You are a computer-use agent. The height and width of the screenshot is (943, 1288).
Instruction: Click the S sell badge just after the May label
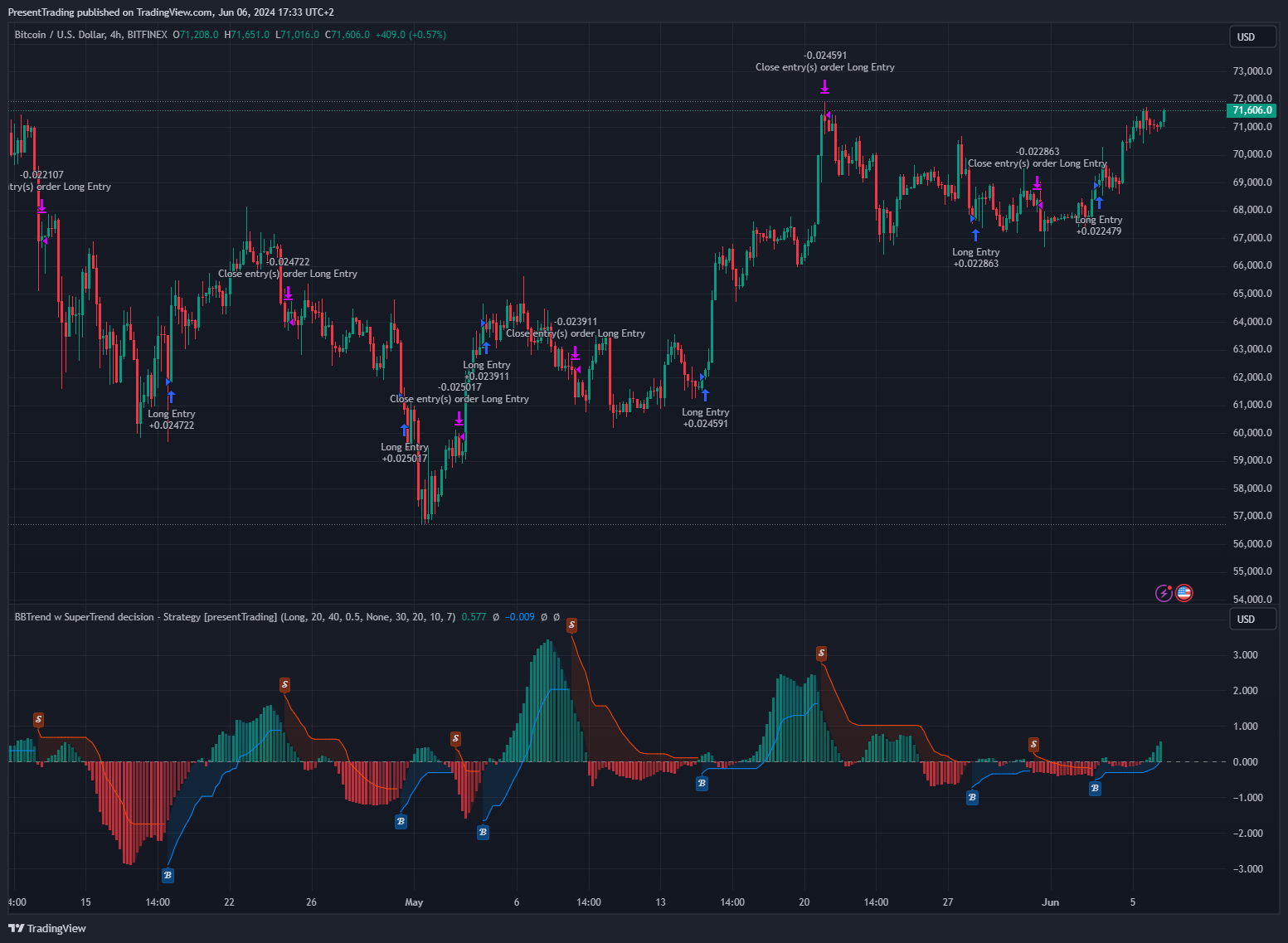[x=455, y=738]
